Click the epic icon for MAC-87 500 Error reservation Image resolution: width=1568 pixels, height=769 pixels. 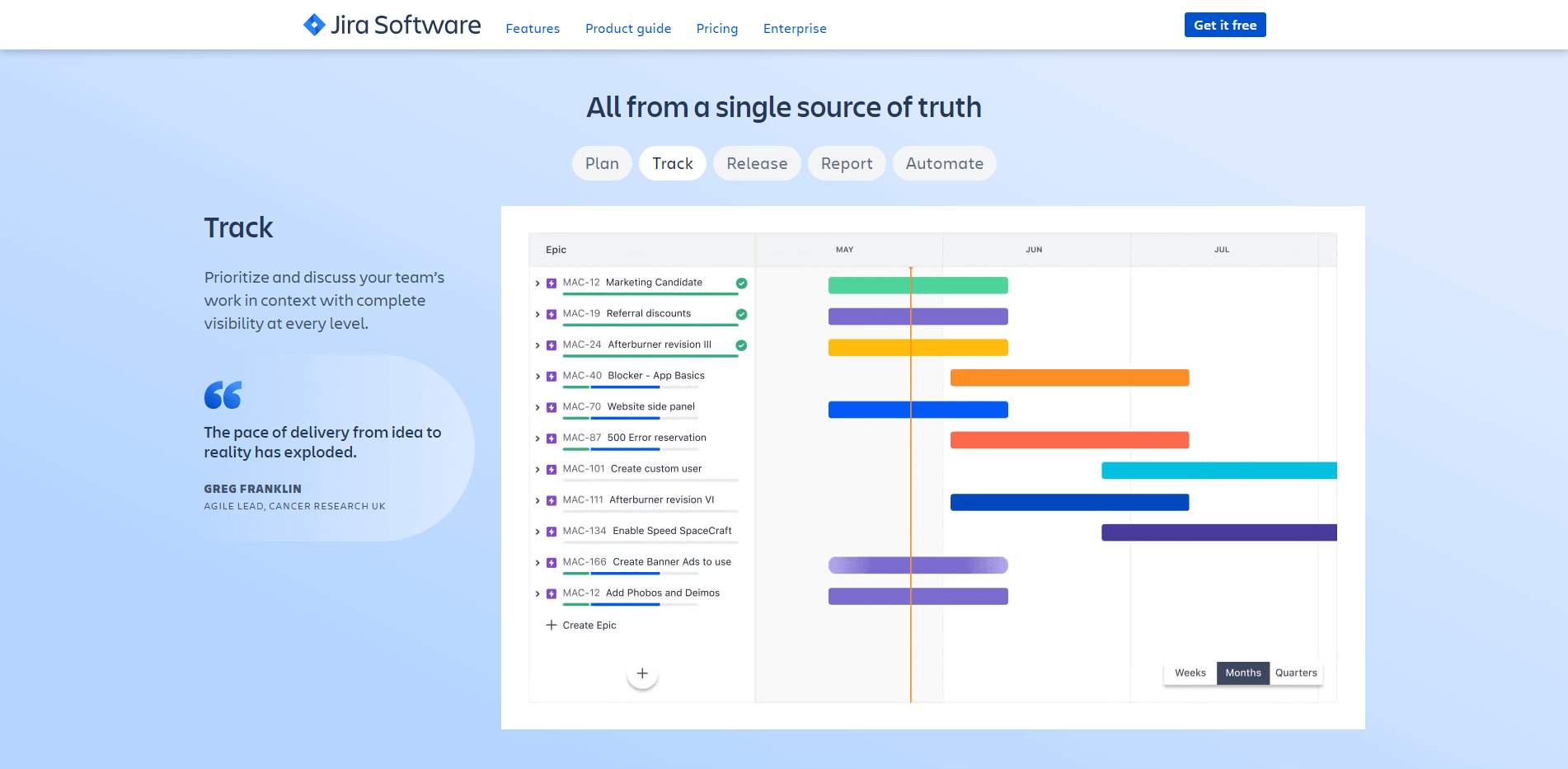pyautogui.click(x=552, y=438)
